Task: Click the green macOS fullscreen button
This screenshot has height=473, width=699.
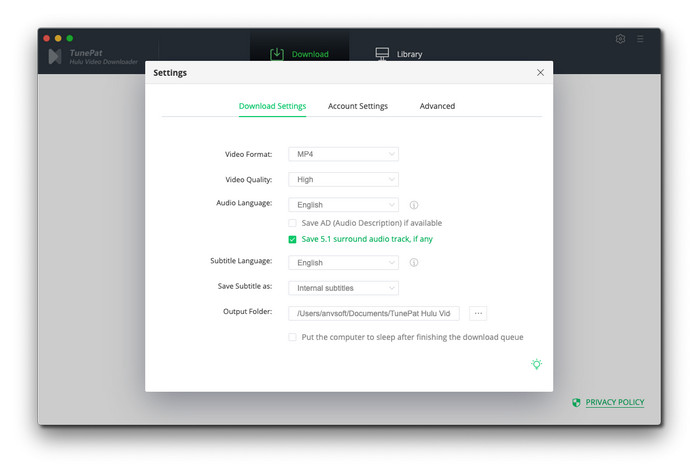Action: click(70, 38)
